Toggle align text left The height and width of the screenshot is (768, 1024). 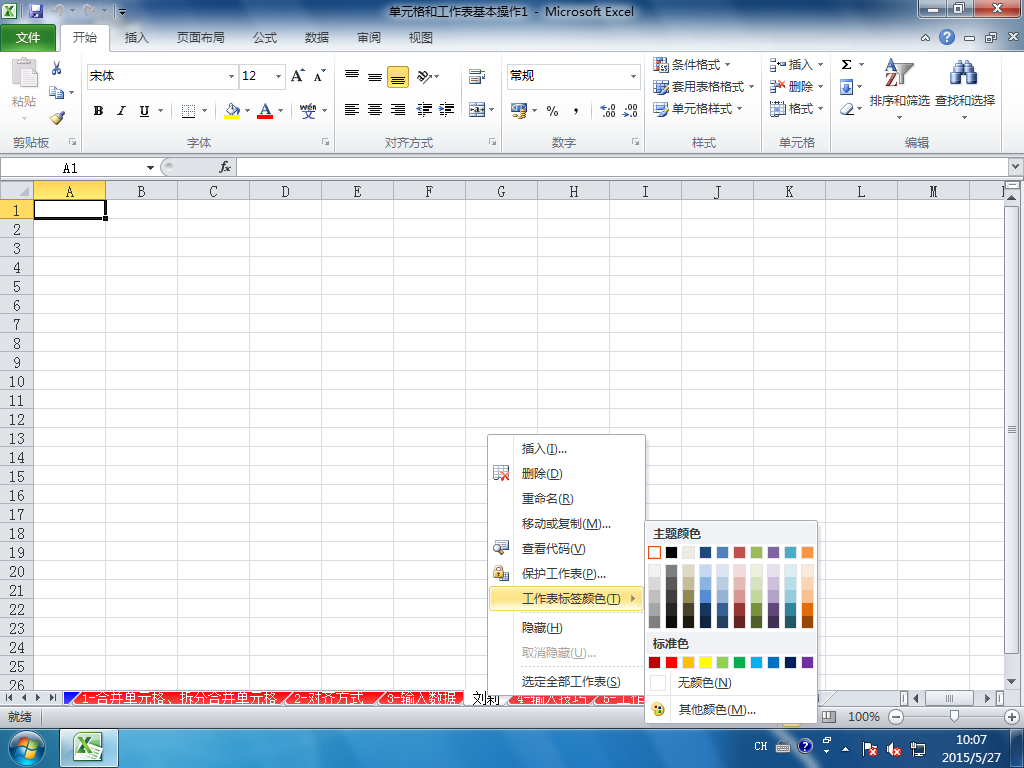[352, 110]
